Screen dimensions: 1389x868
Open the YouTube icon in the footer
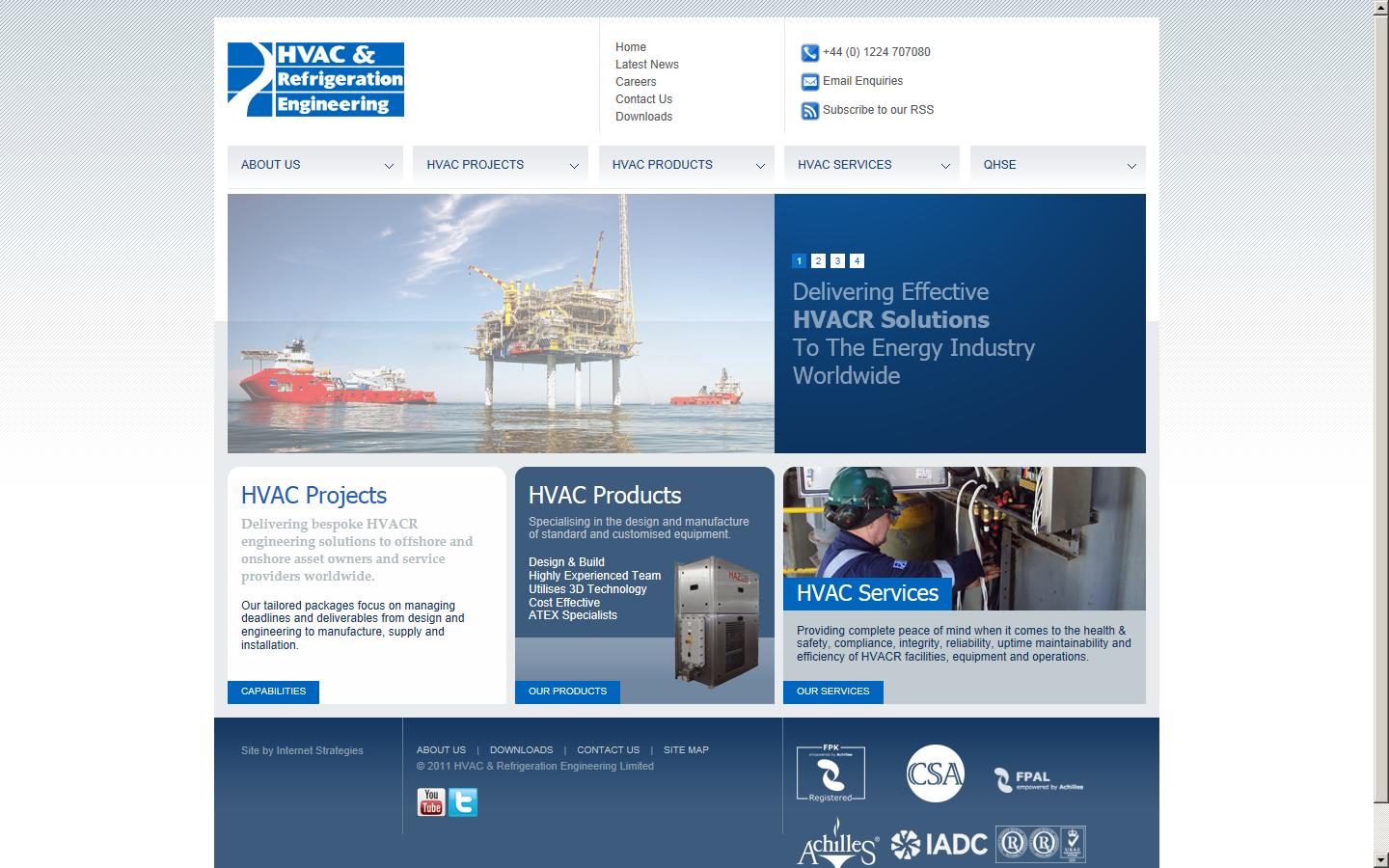[x=430, y=801]
